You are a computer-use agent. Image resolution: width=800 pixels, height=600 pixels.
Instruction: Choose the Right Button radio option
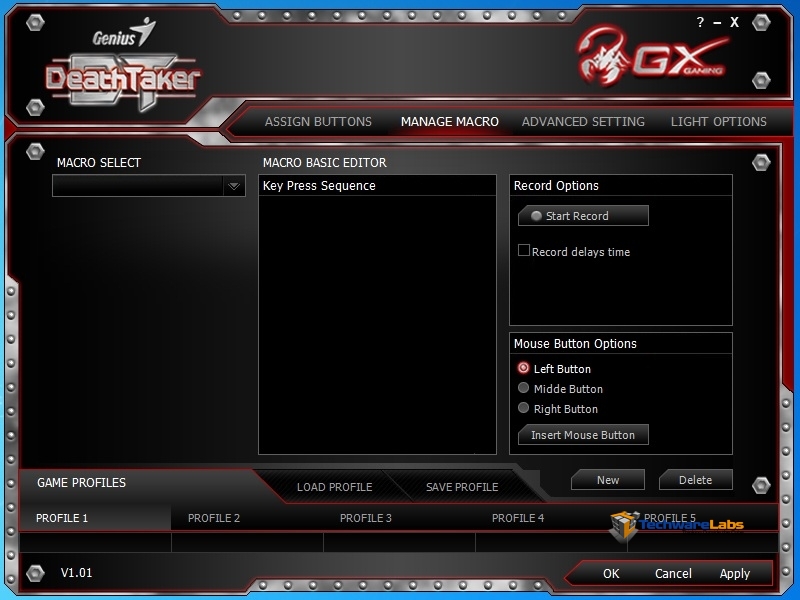click(523, 408)
